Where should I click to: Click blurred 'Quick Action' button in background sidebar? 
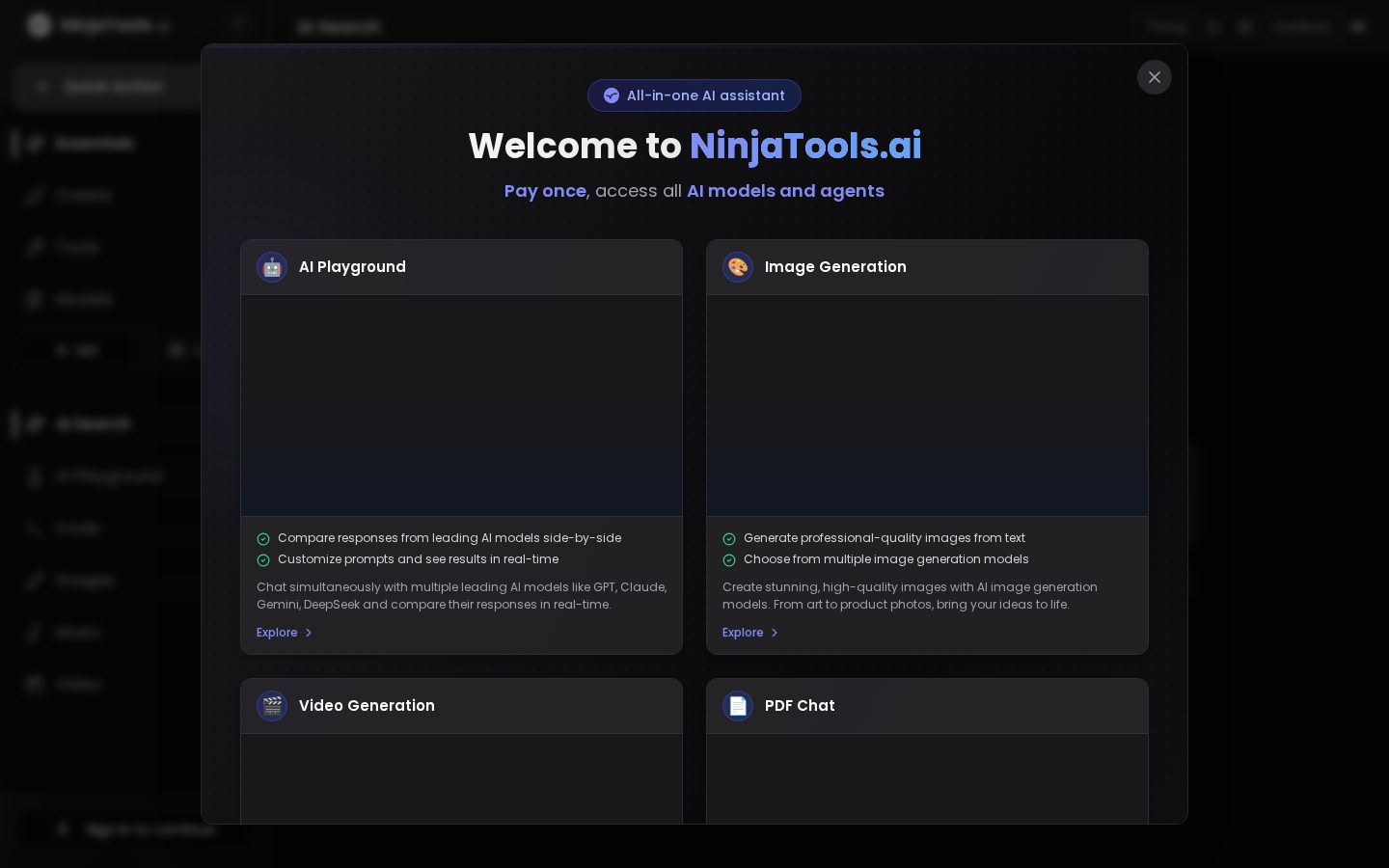tap(108, 87)
